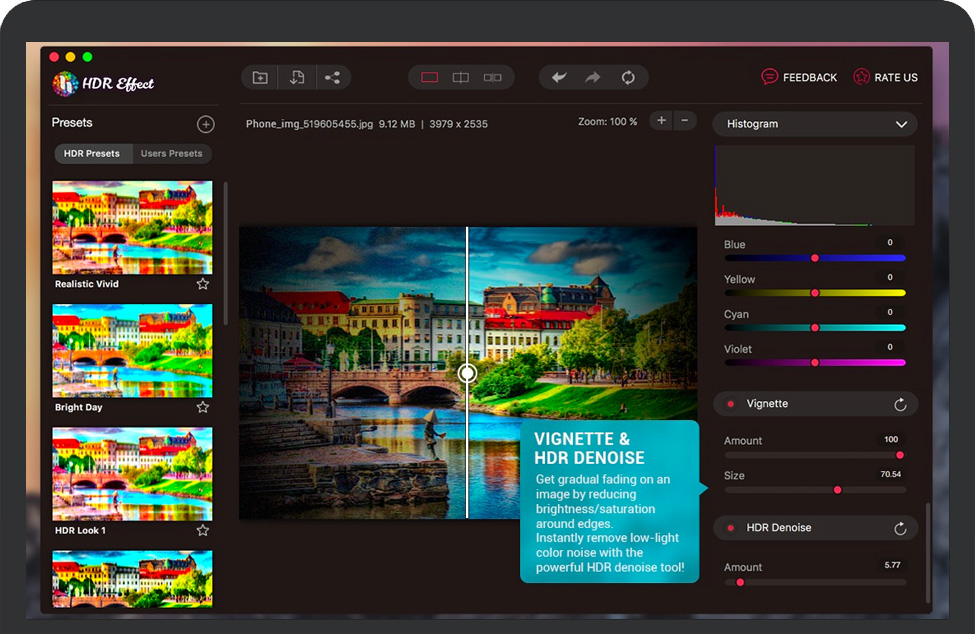Toggle the Vignette effect red dot

pyautogui.click(x=731, y=404)
